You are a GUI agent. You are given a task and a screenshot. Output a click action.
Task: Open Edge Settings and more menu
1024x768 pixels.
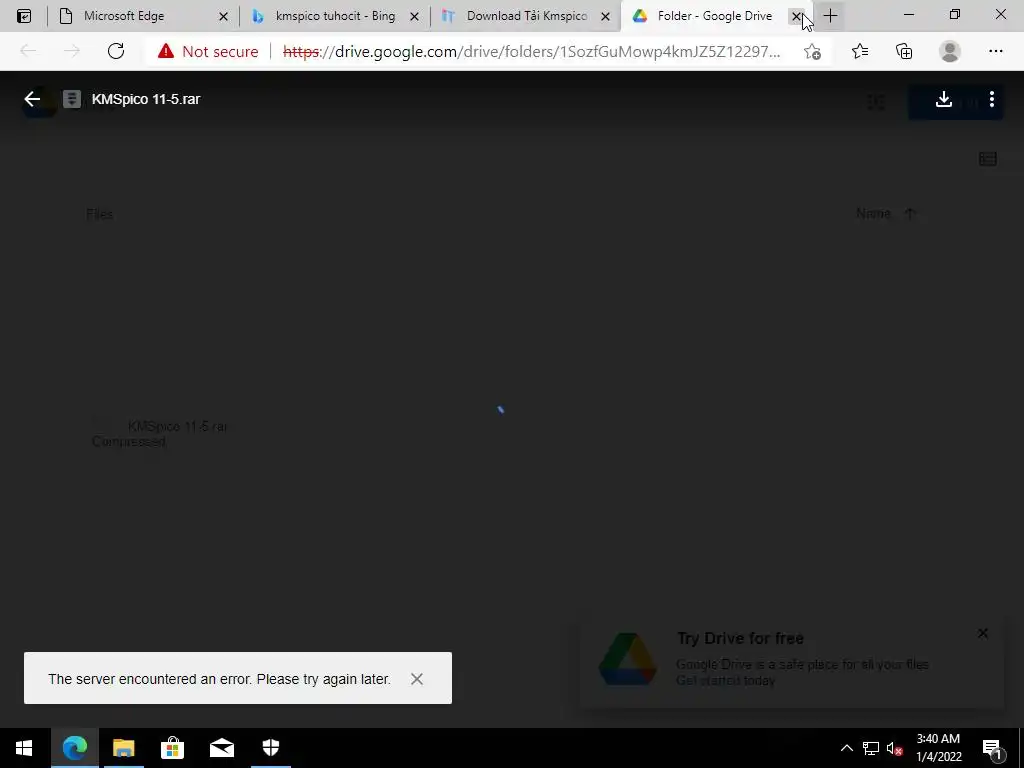click(x=995, y=51)
